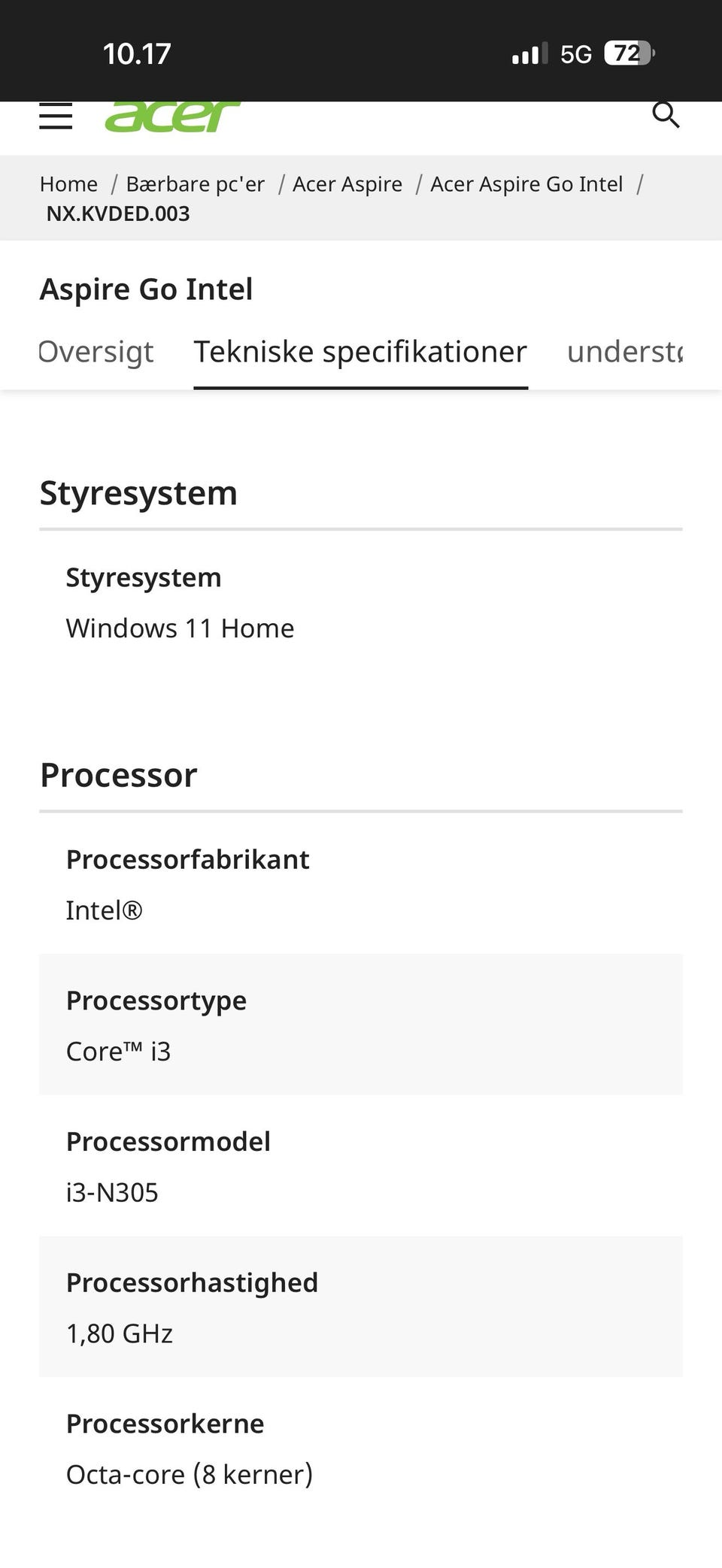Viewport: 722px width, 1568px height.
Task: Open search with the magnifying glass icon
Action: tap(666, 115)
